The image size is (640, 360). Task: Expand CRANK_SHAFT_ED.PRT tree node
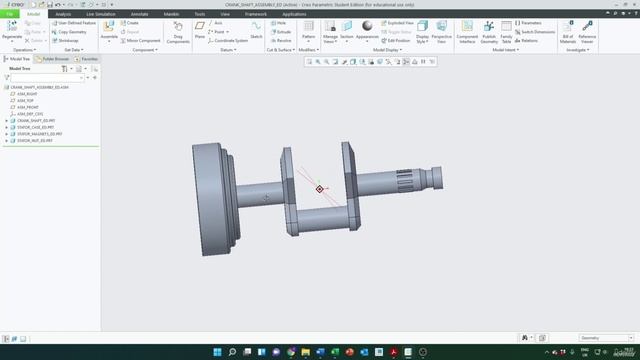pyautogui.click(x=7, y=121)
